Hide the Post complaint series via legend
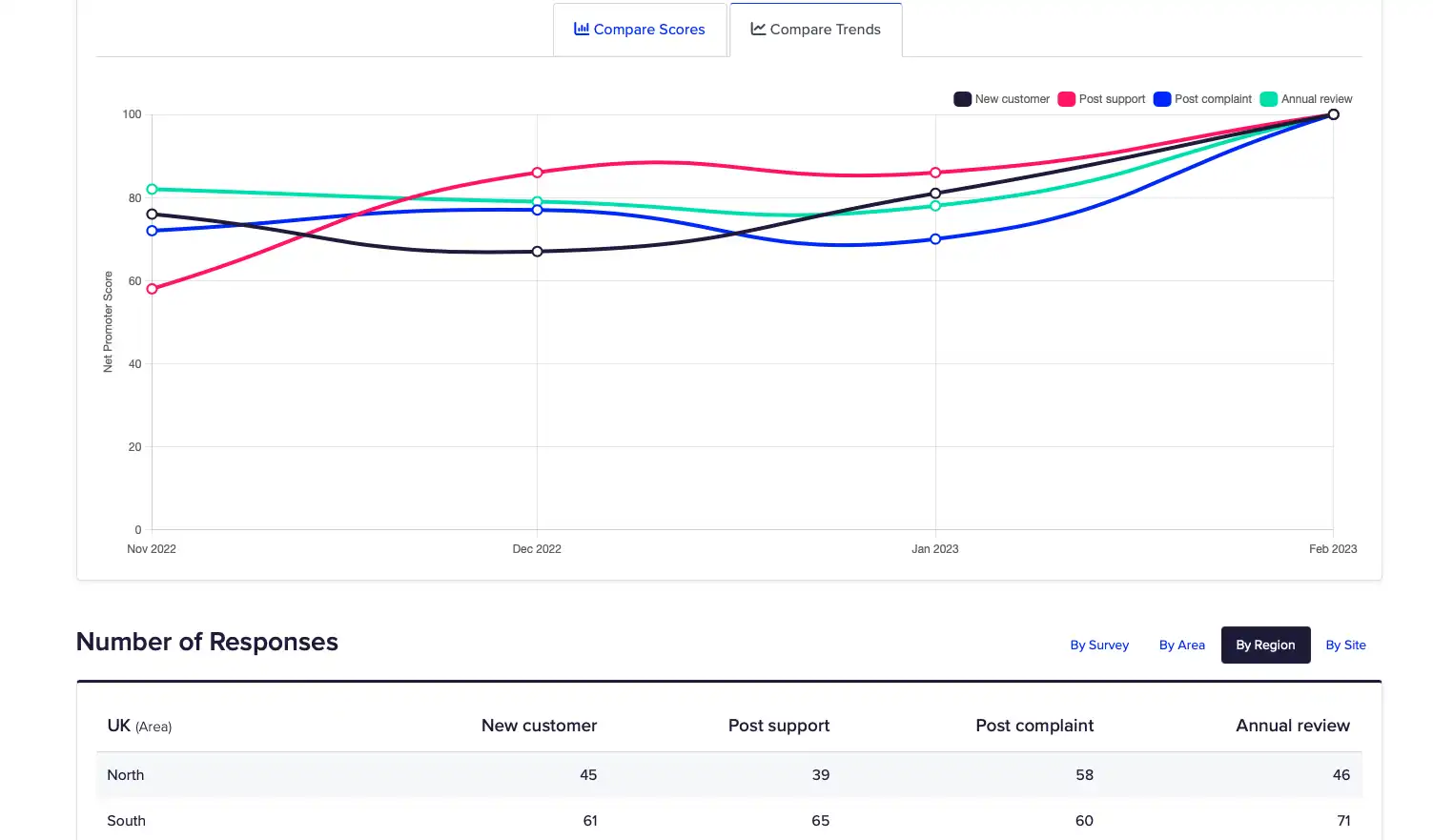 coord(1162,99)
